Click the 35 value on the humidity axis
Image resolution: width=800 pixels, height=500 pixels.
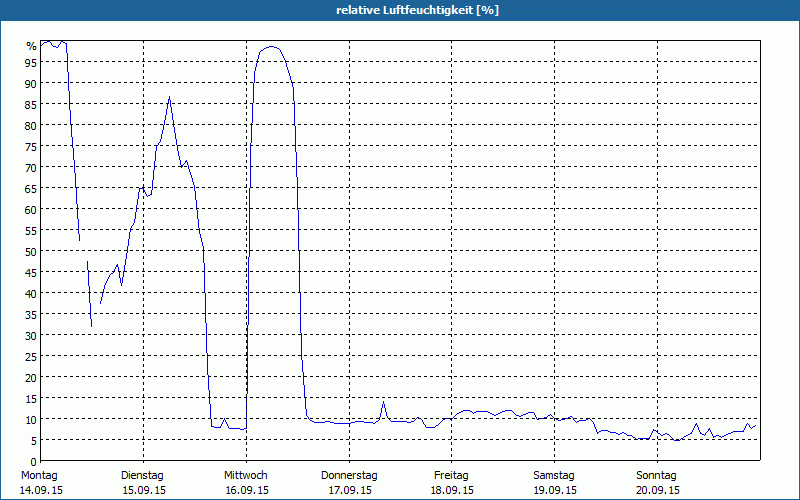pos(31,314)
